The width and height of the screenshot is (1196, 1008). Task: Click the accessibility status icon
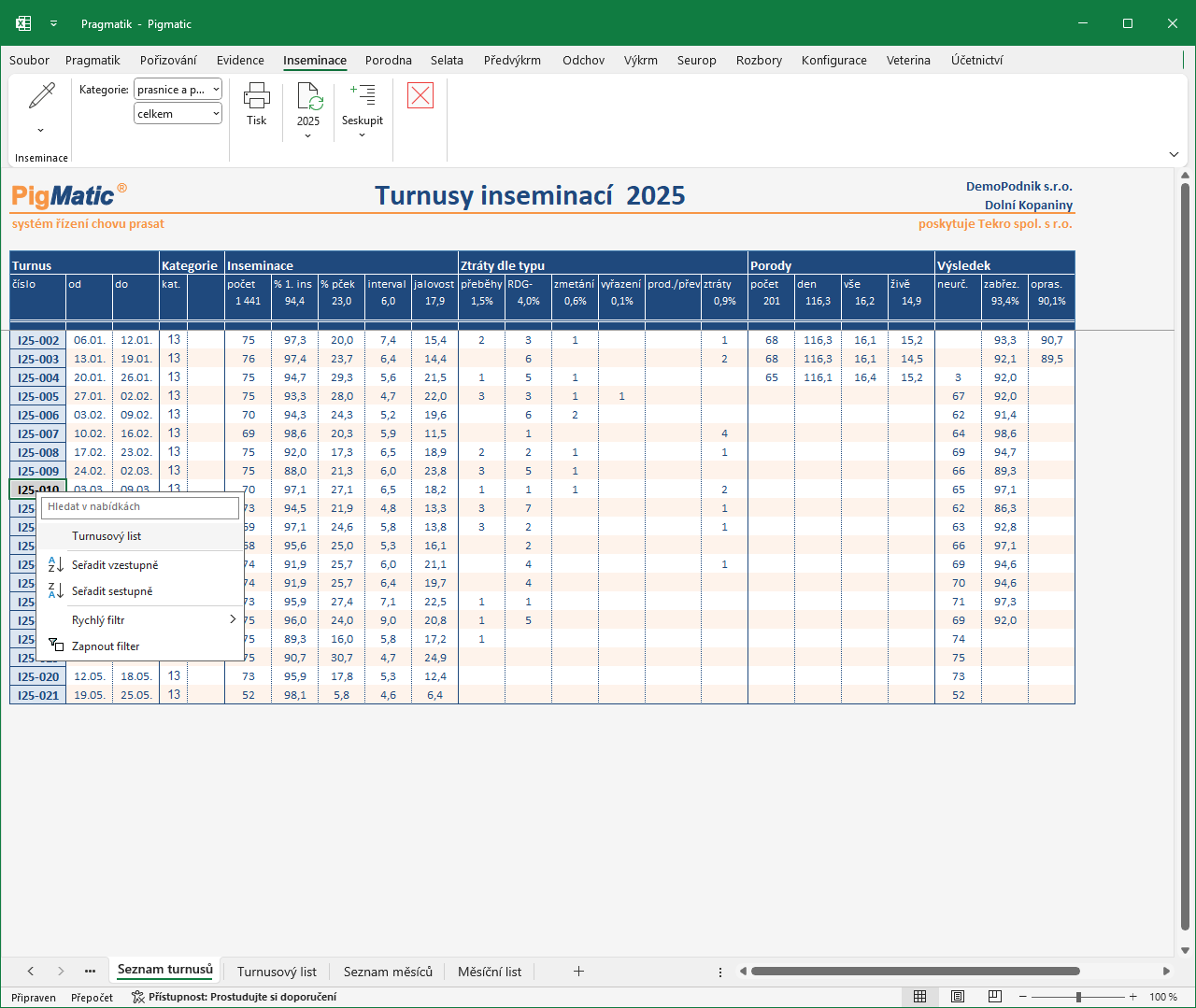click(138, 997)
